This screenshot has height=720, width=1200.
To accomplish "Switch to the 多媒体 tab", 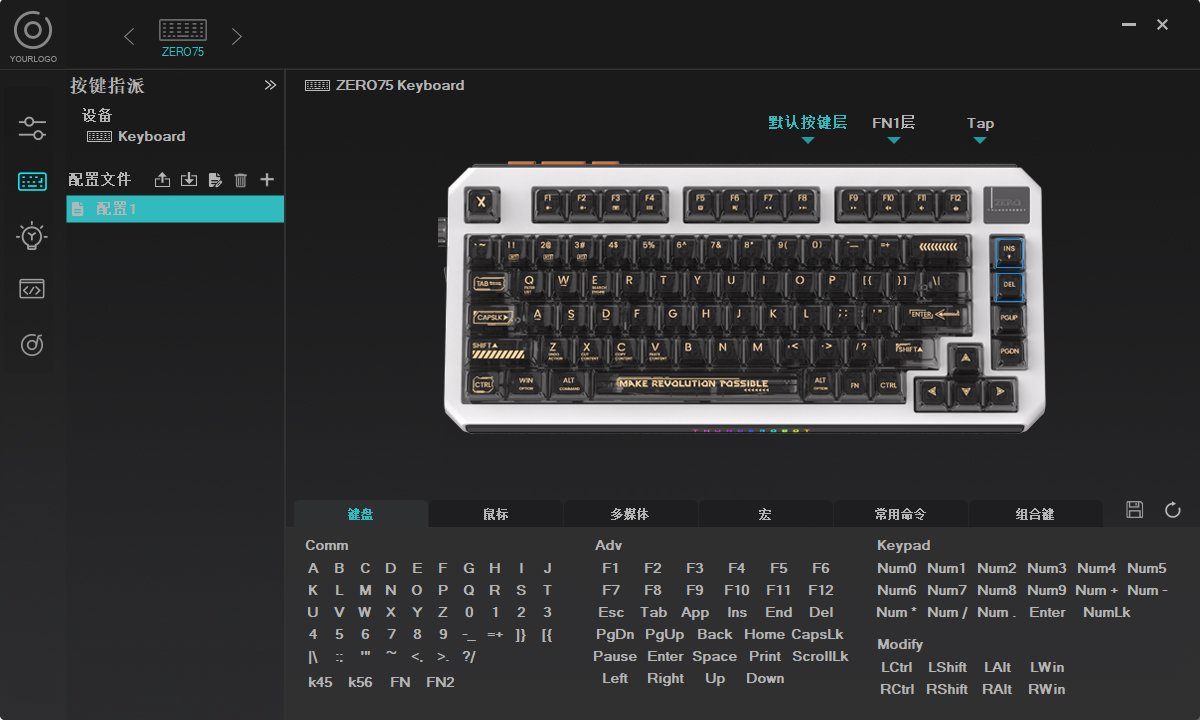I will [x=630, y=514].
